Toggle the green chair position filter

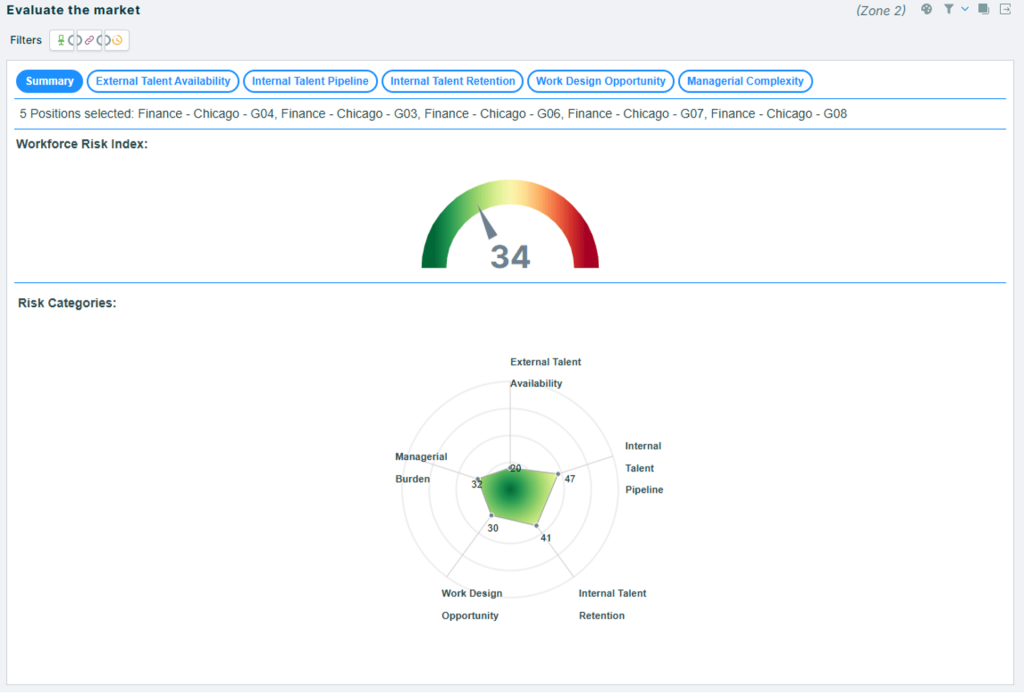(x=61, y=40)
